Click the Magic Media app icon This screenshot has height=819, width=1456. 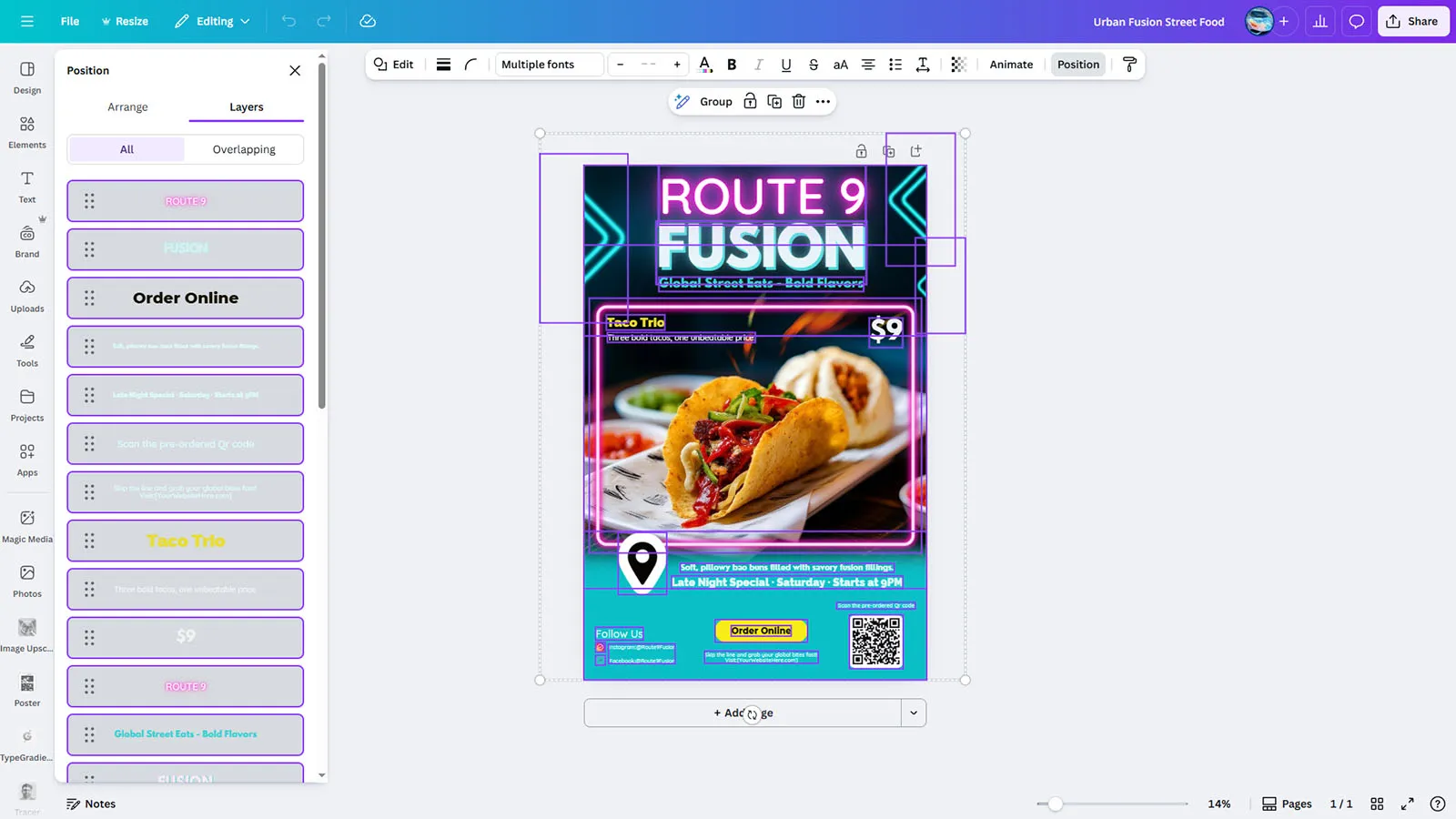27,526
